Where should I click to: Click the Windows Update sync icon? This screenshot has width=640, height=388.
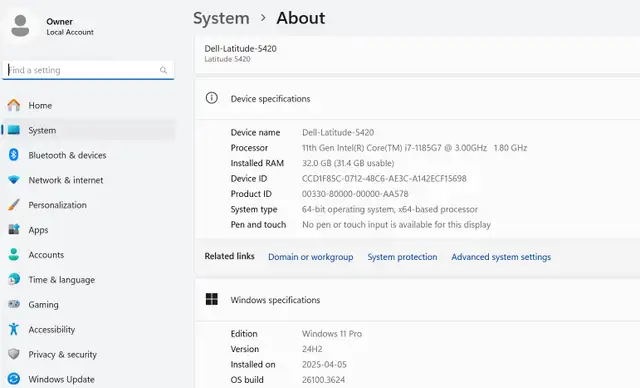[x=13, y=379]
